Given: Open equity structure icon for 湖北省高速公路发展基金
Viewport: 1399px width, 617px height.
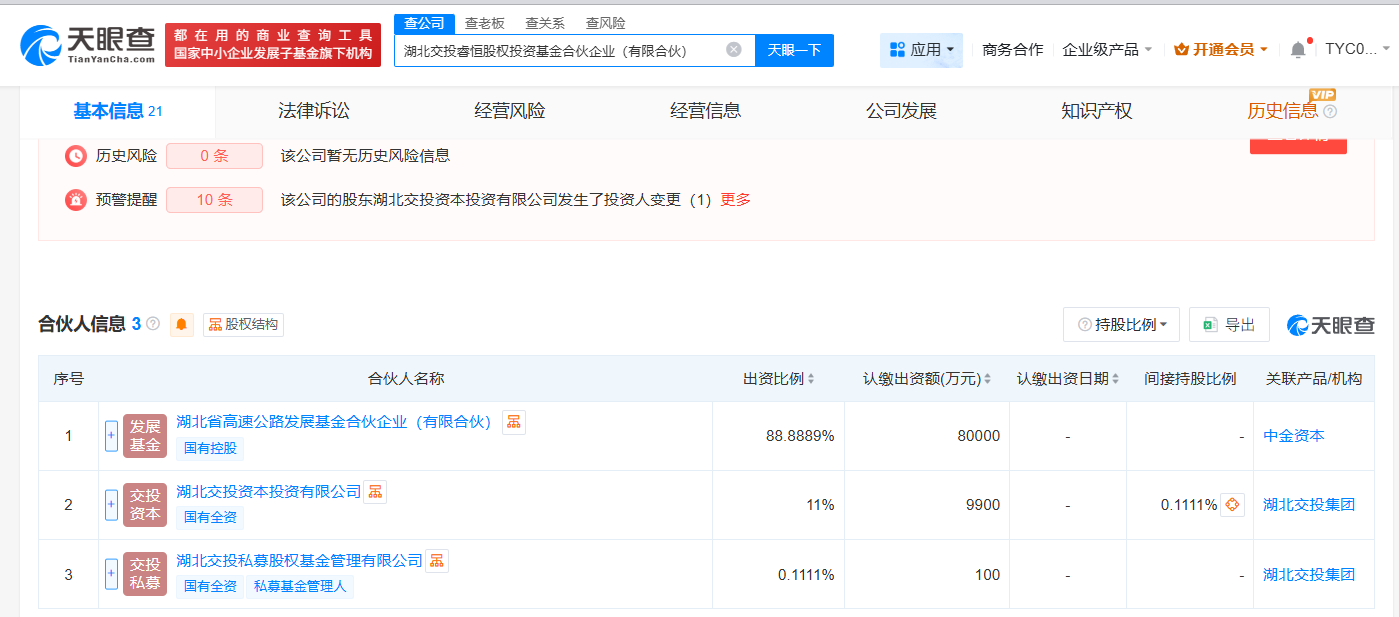Looking at the screenshot, I should point(513,422).
